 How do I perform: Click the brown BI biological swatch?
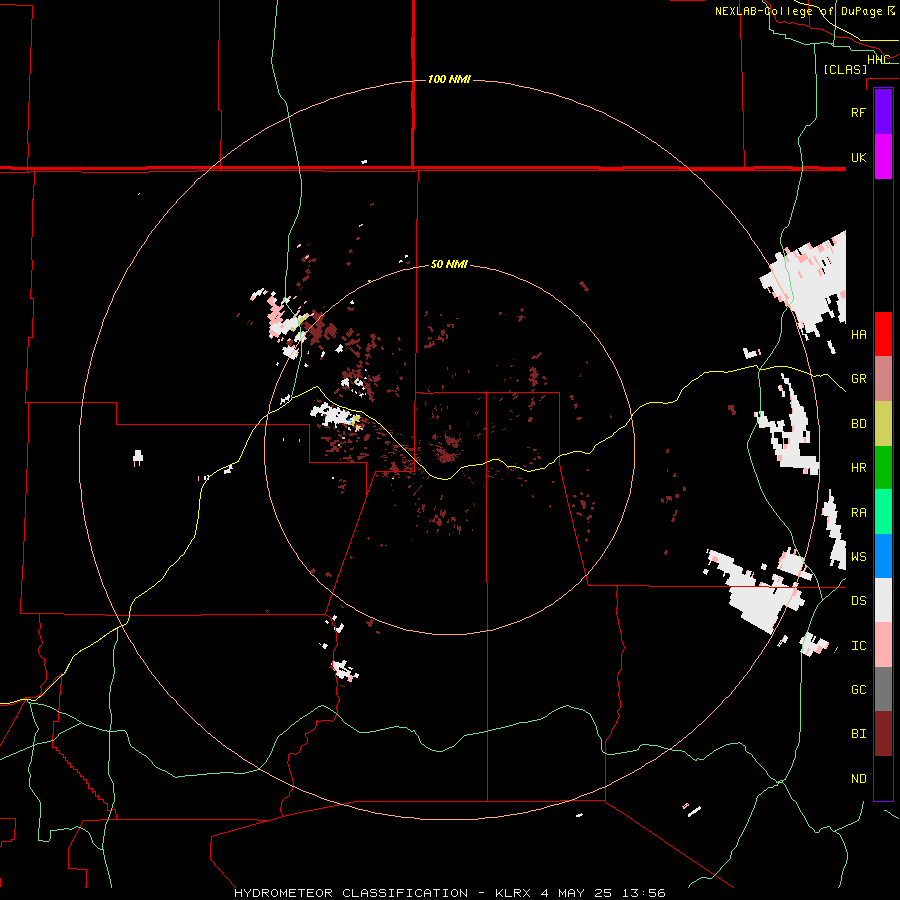883,734
